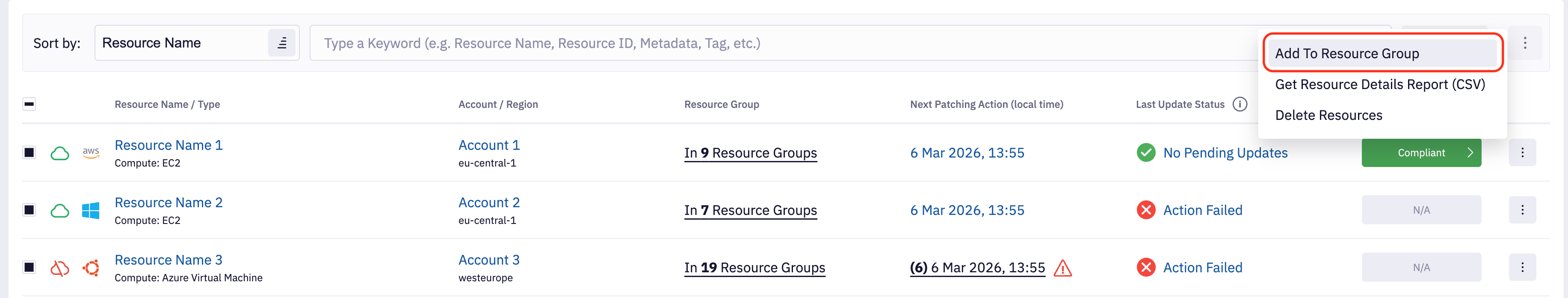This screenshot has width=1568, height=298.
Task: Open row actions menu for Resource Name 2
Action: 1522,210
